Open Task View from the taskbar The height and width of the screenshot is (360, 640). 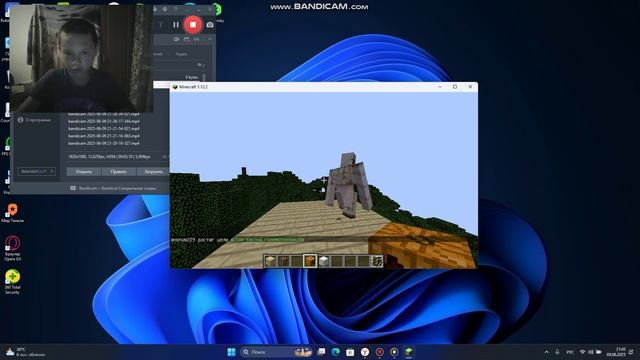(x=322, y=352)
